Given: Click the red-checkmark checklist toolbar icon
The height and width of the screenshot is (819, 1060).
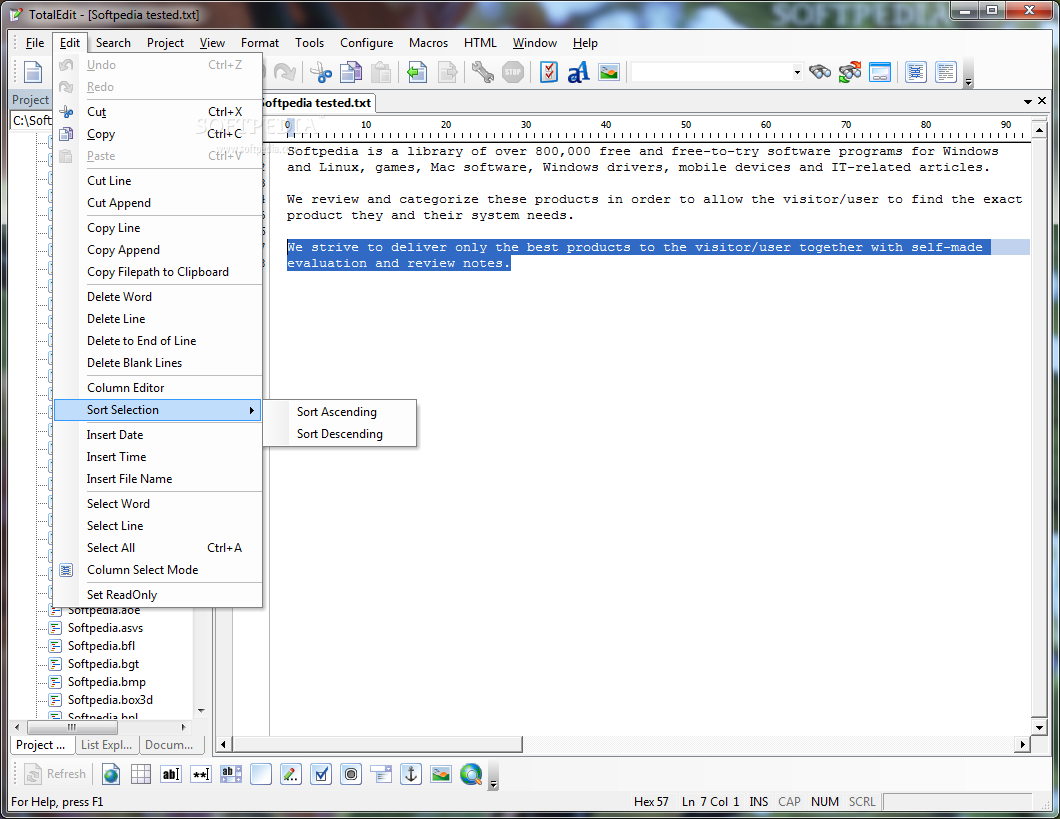Looking at the screenshot, I should (549, 72).
